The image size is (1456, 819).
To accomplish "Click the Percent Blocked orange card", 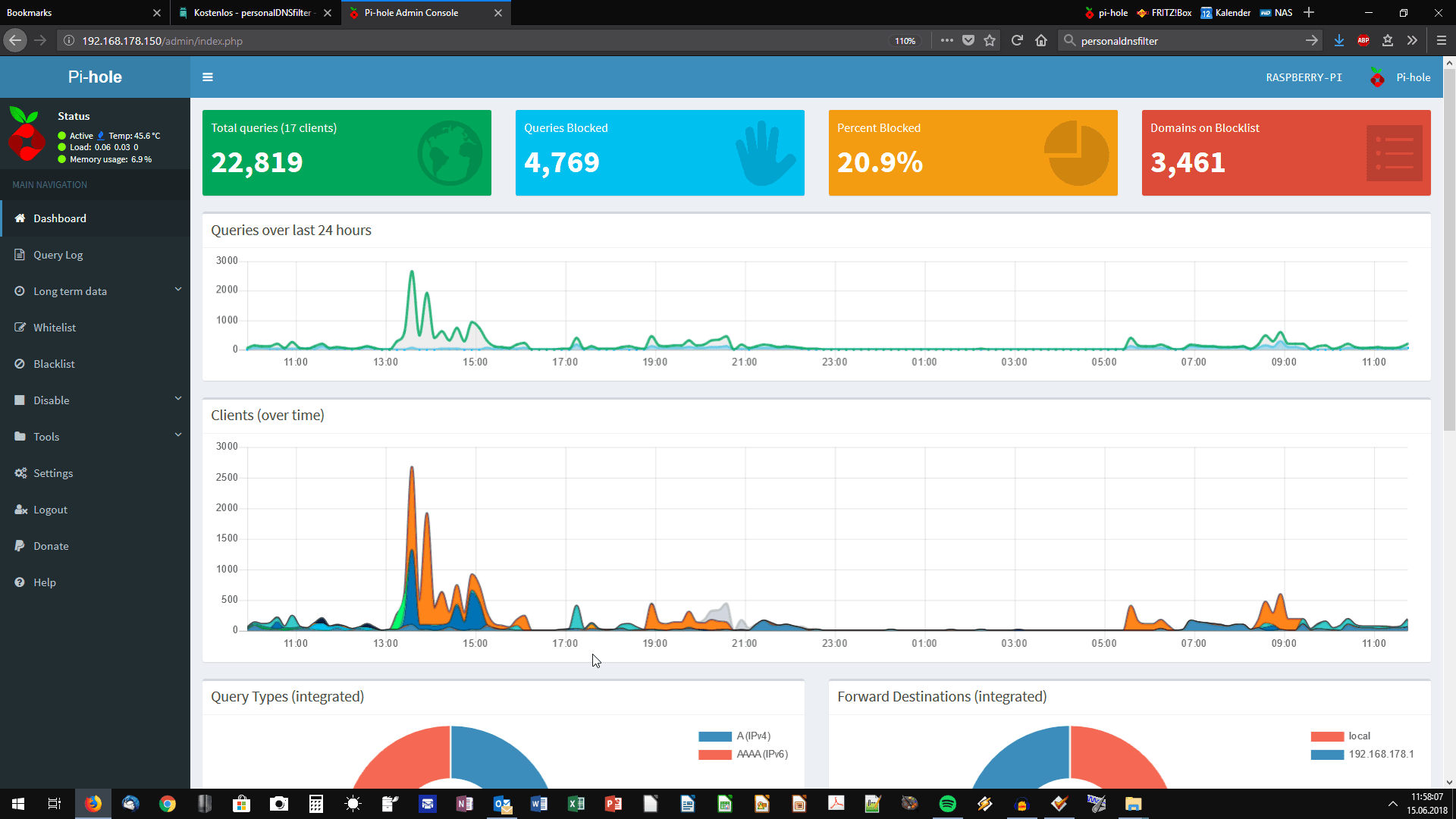I will click(973, 153).
